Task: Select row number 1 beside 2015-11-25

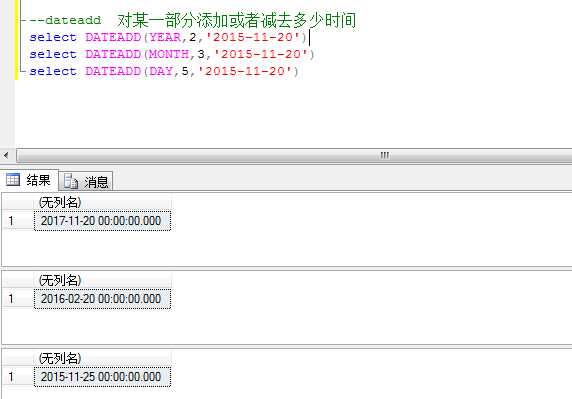Action: pos(17,377)
